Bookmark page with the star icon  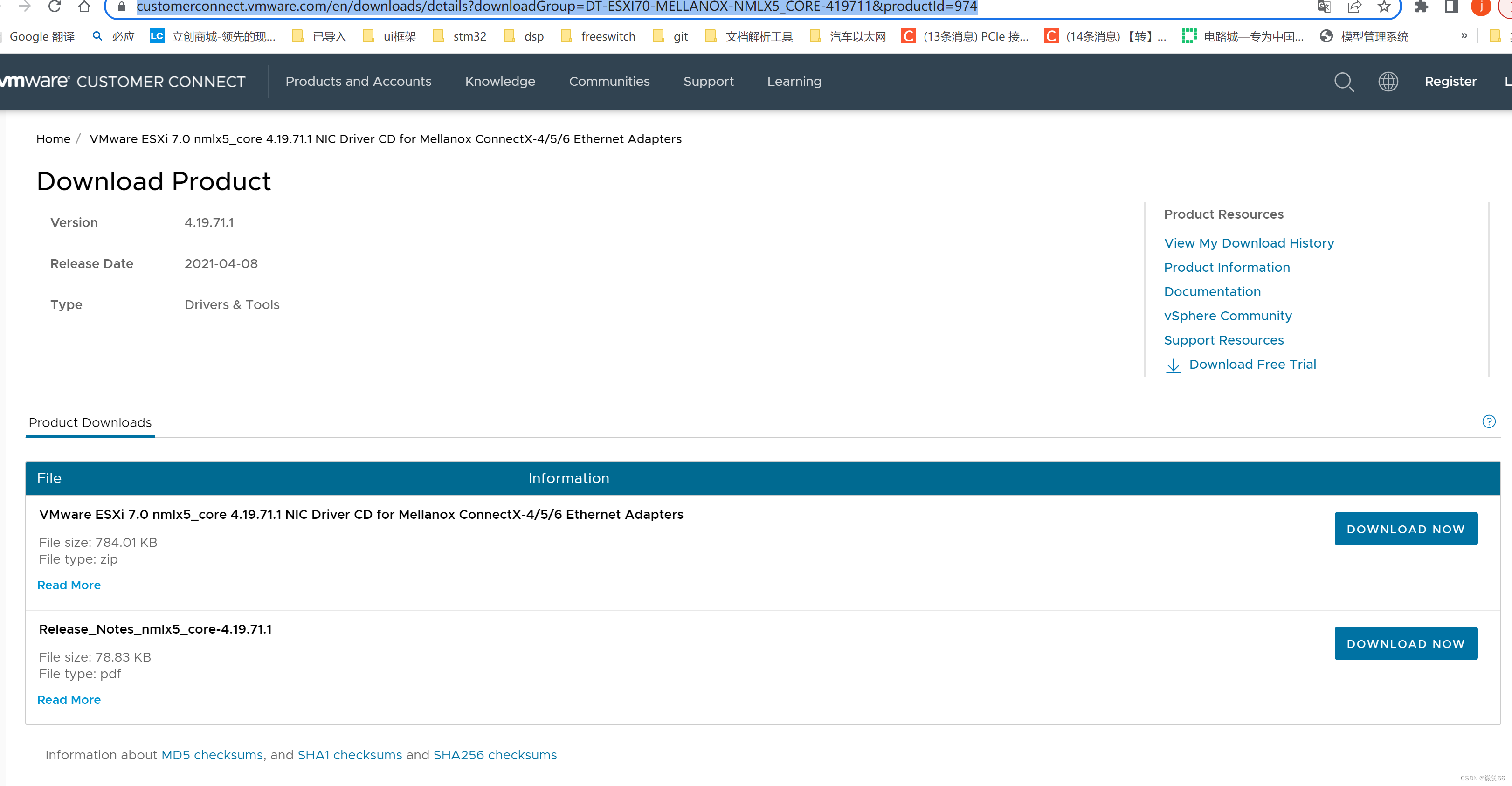point(1384,7)
